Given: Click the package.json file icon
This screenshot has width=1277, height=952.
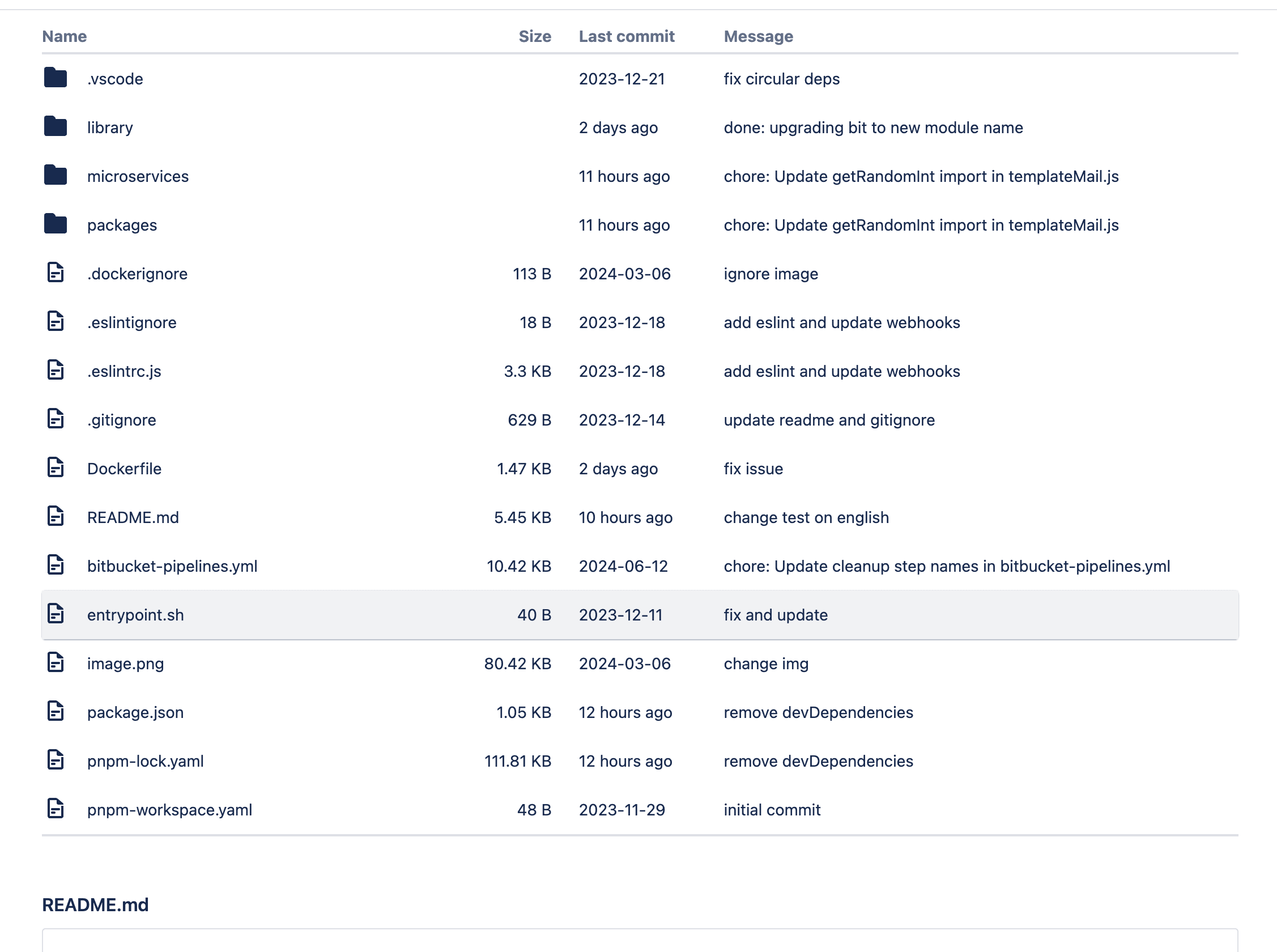Looking at the screenshot, I should [55, 712].
